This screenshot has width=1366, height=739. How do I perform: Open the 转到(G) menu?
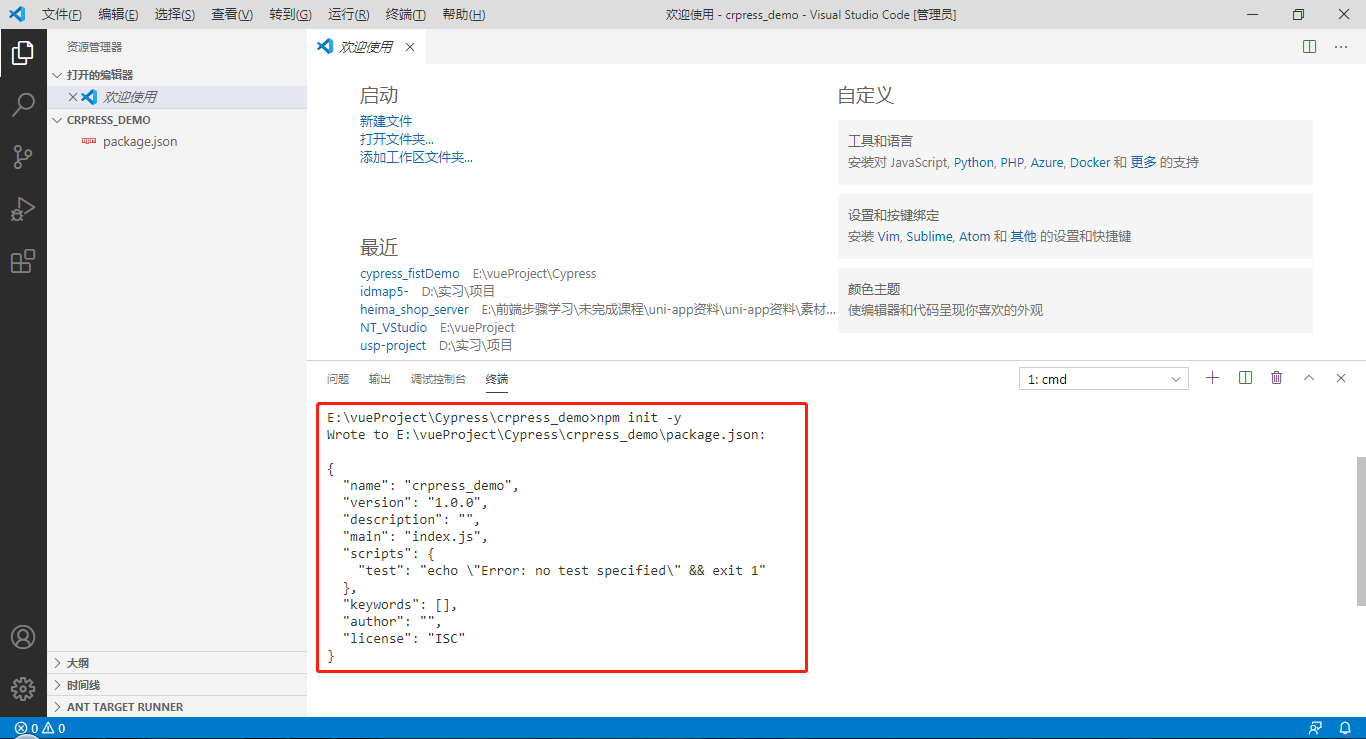(x=290, y=14)
